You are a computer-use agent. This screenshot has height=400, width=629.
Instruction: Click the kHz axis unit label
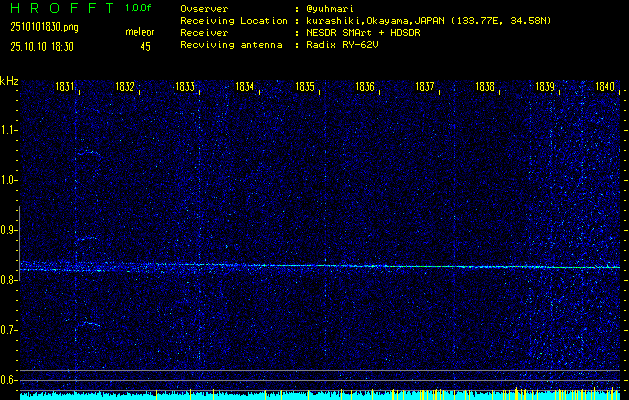pos(9,81)
